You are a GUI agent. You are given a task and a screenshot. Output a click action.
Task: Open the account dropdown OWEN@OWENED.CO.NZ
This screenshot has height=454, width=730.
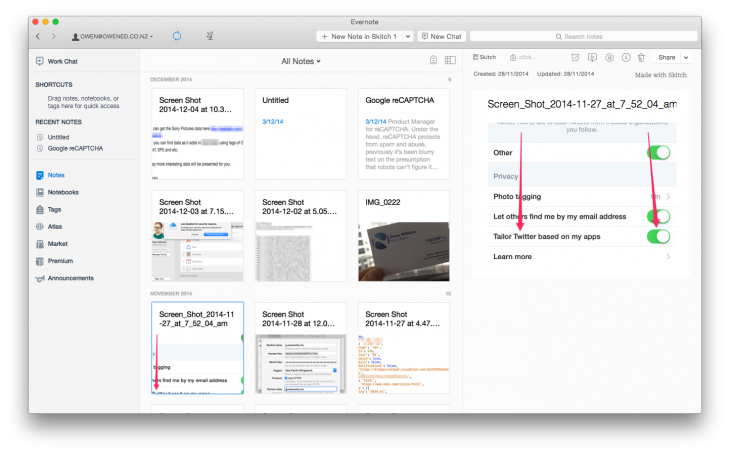tap(112, 36)
